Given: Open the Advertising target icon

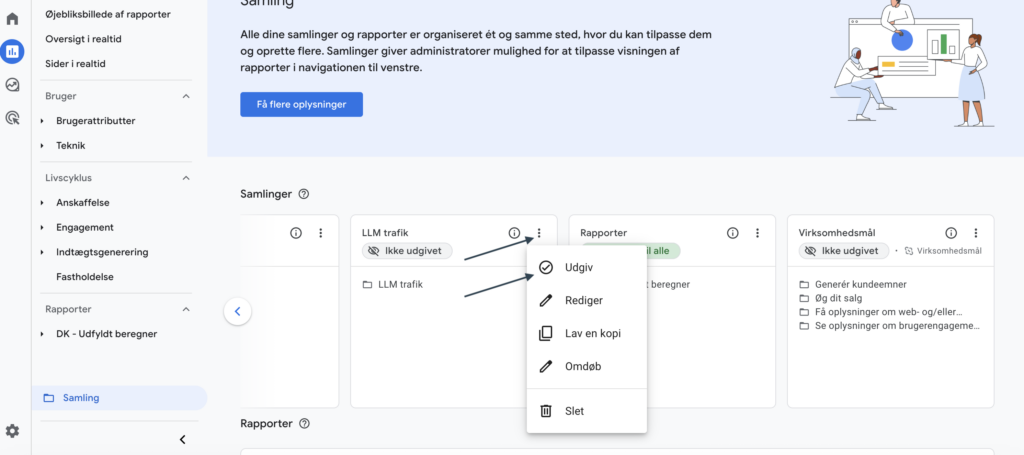Looking at the screenshot, I should 13,118.
